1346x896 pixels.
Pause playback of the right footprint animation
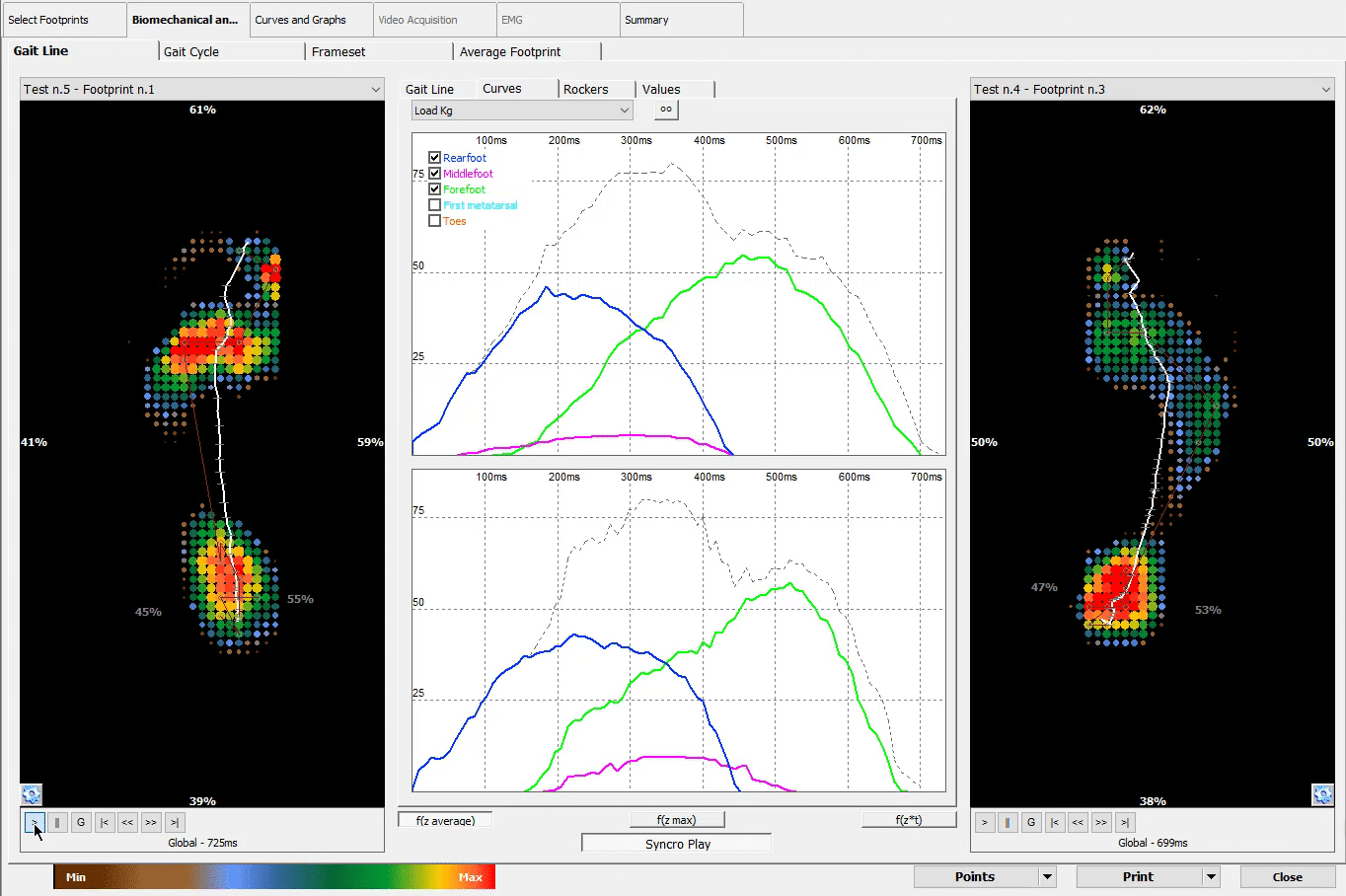(1008, 822)
